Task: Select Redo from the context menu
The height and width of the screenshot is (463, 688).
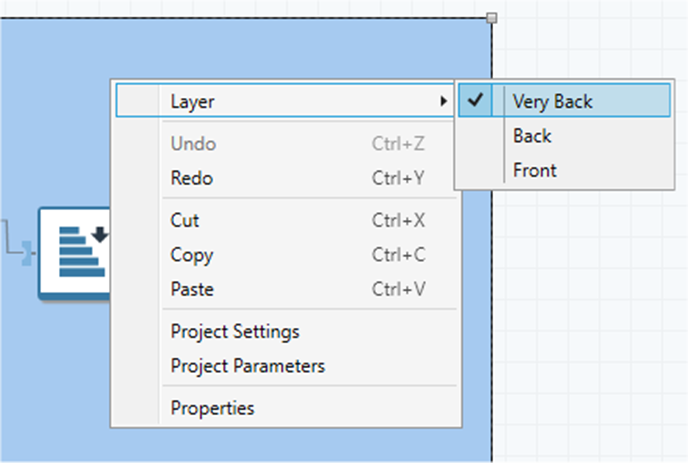Action: 191,179
